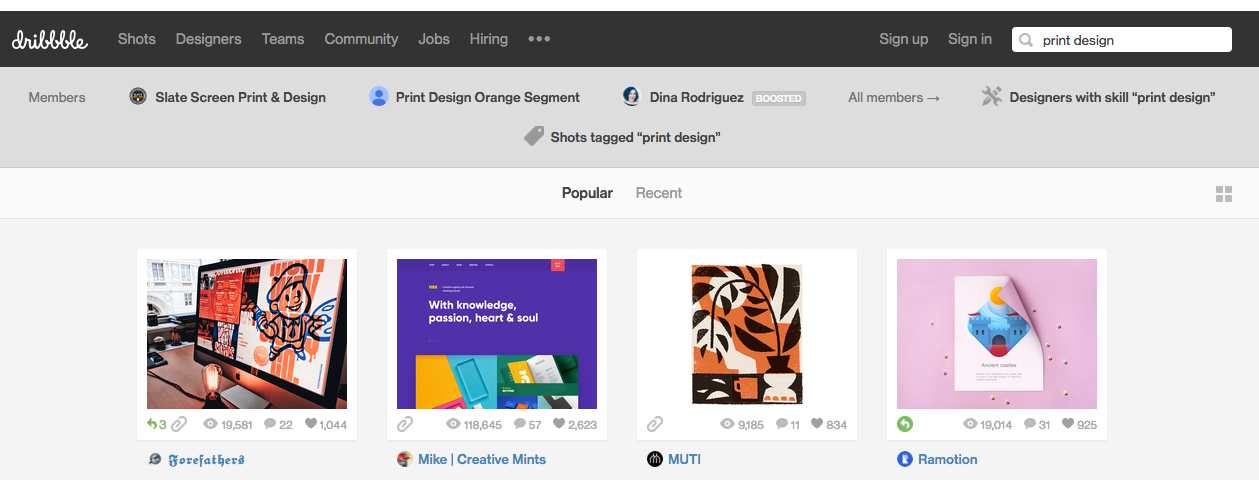The width and height of the screenshot is (1259, 480).
Task: Open the 11 comments on MUTI shot
Action: click(x=788, y=424)
